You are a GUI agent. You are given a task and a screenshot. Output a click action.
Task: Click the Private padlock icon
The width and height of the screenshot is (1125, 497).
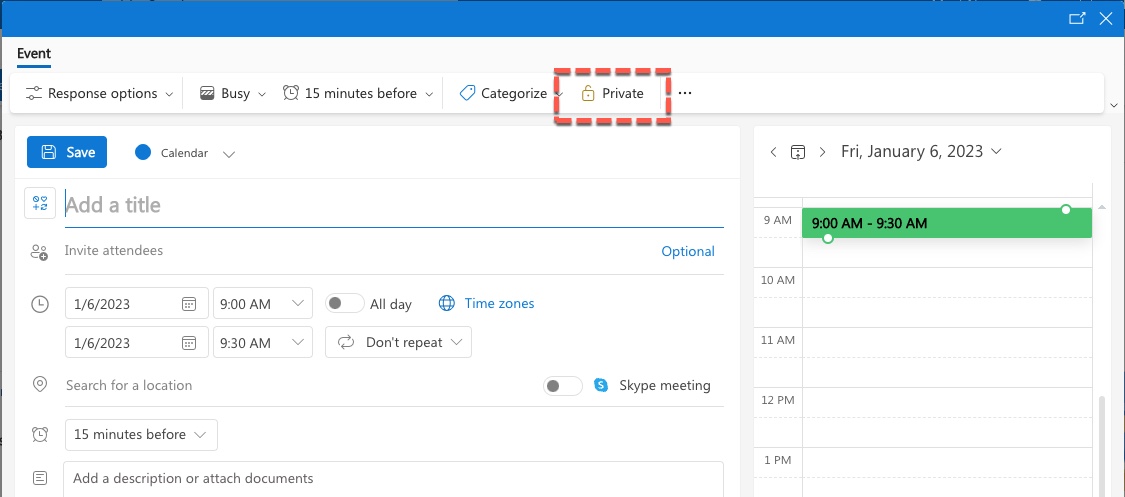tap(588, 93)
